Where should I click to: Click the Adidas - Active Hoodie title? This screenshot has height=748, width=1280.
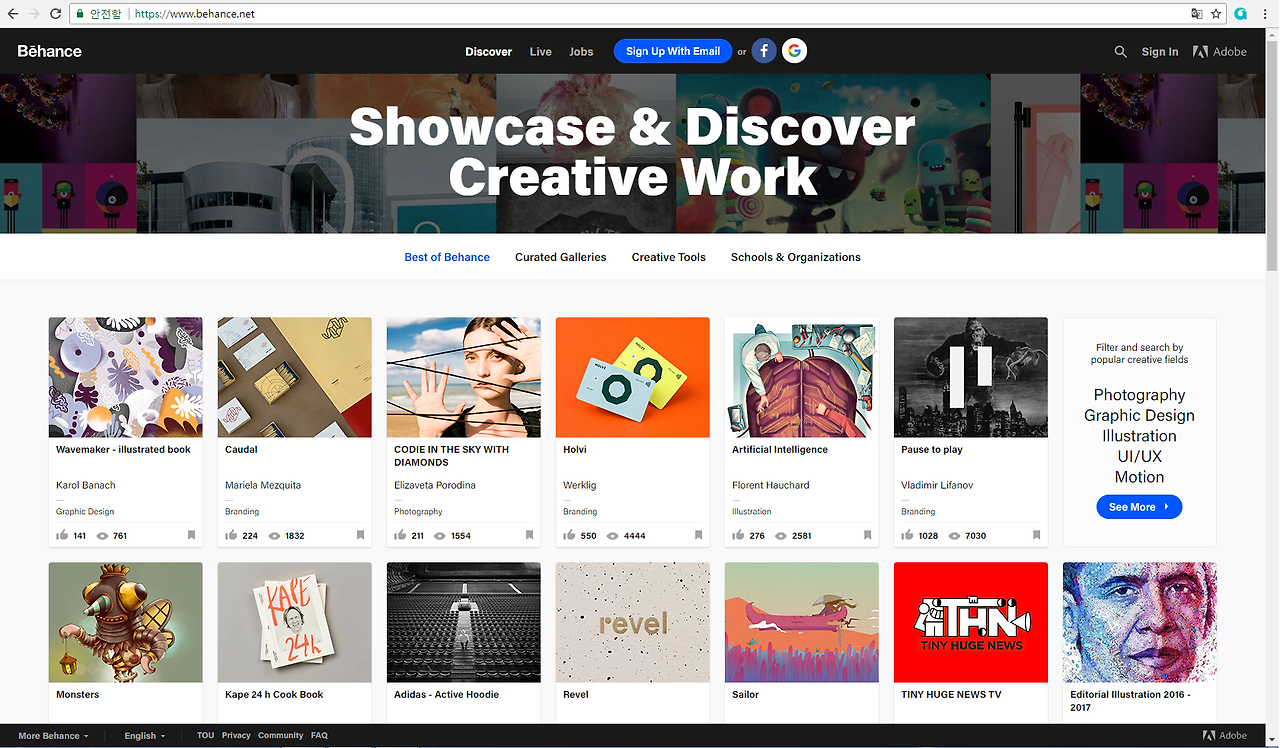(x=446, y=694)
